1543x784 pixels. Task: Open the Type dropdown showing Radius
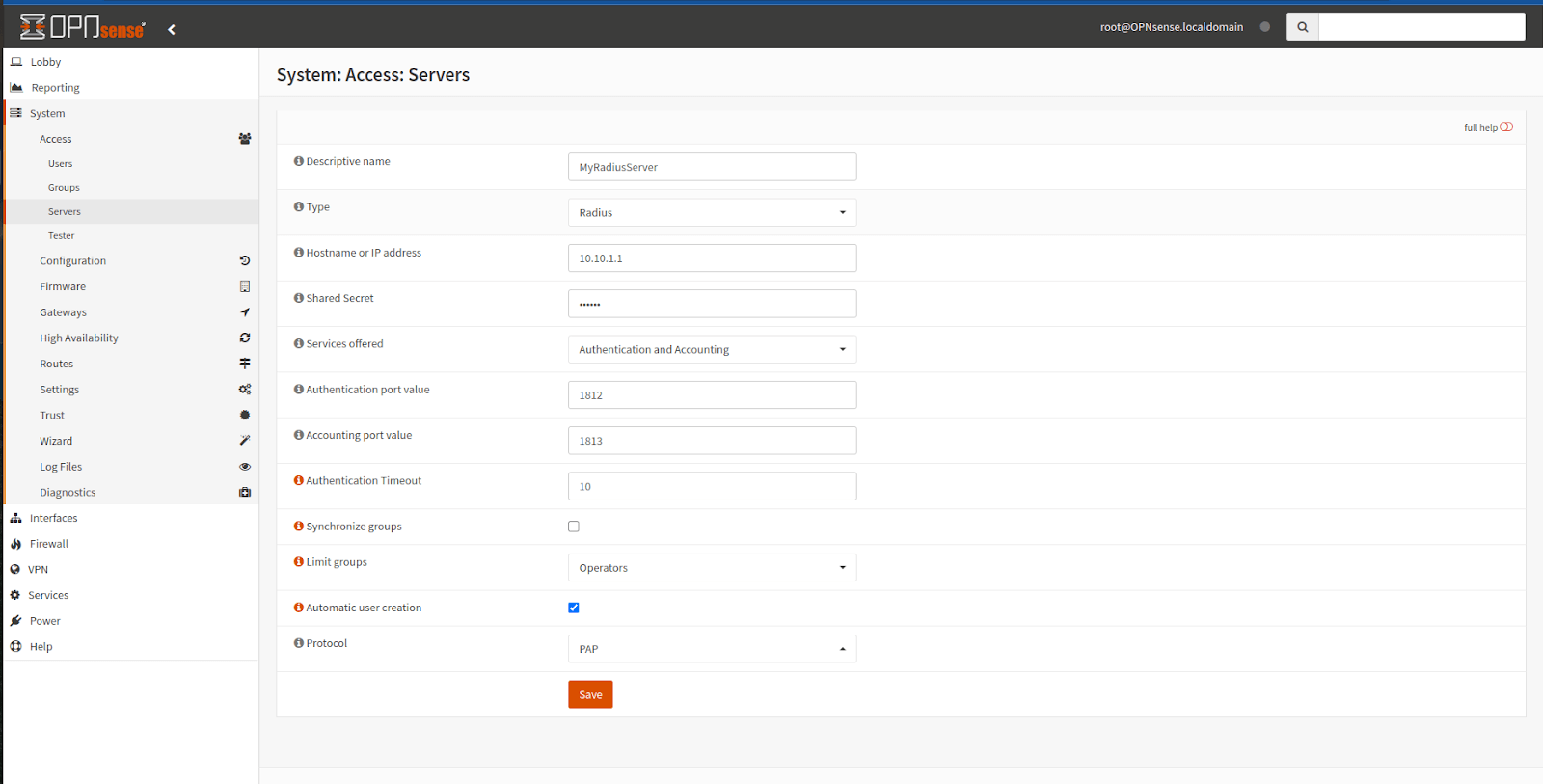pyautogui.click(x=712, y=212)
